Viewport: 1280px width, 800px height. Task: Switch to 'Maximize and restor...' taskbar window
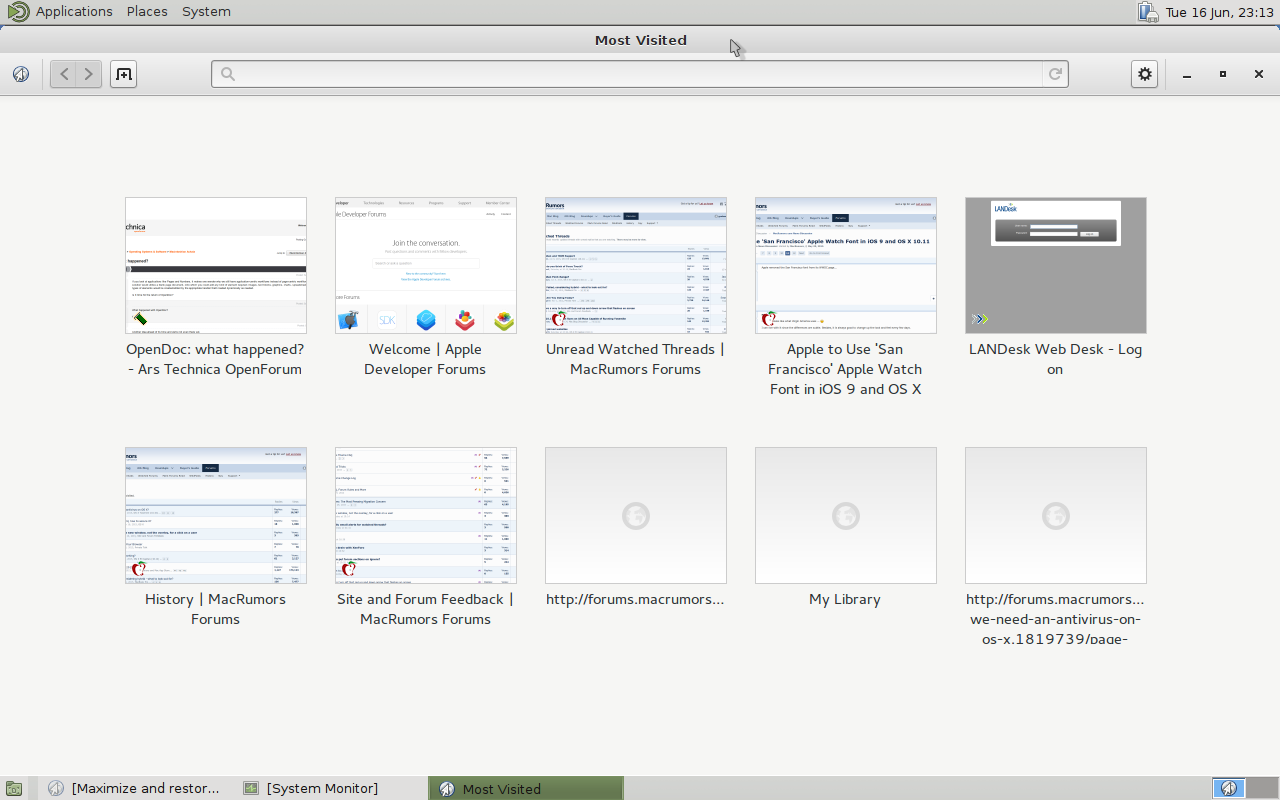134,788
